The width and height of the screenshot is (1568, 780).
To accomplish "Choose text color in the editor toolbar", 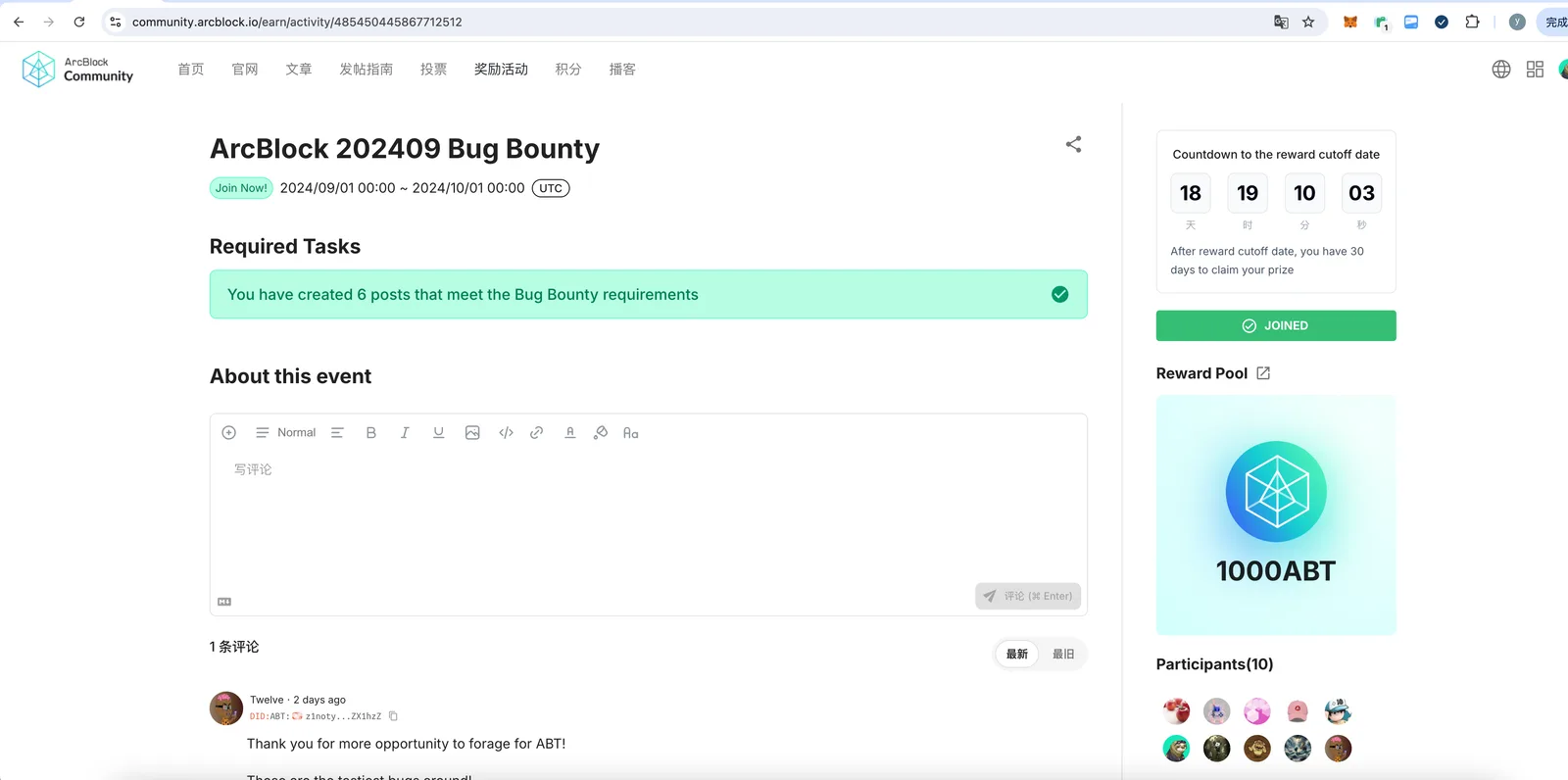I will coord(569,433).
